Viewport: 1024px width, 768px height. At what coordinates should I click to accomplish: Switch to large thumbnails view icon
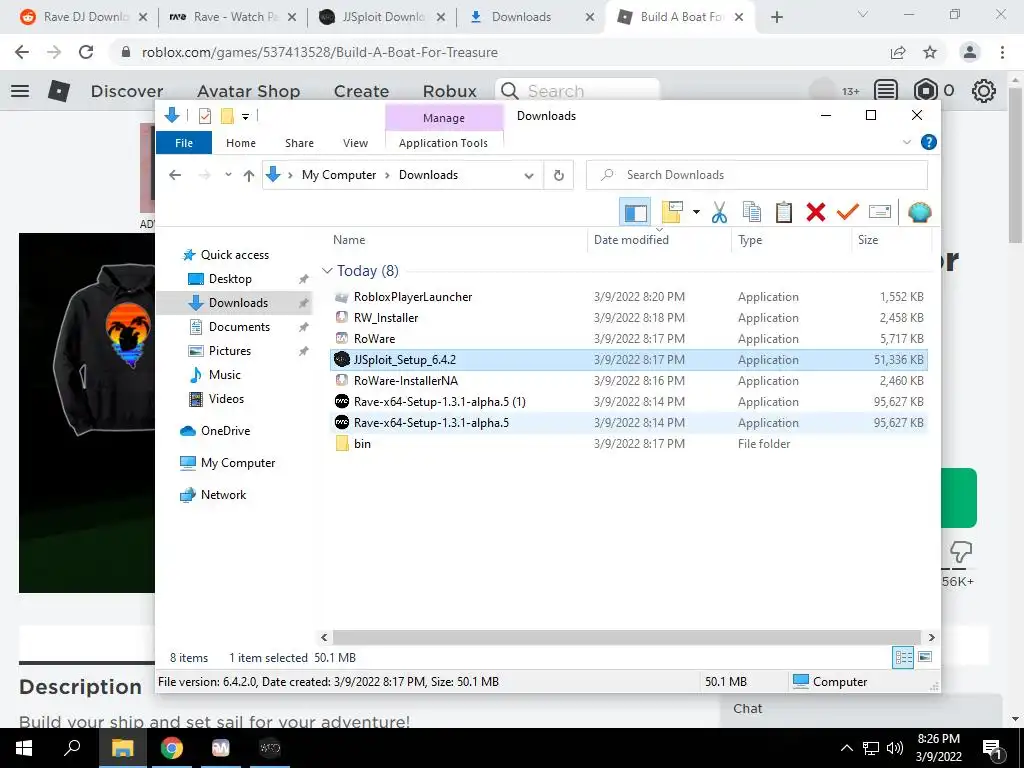(925, 657)
